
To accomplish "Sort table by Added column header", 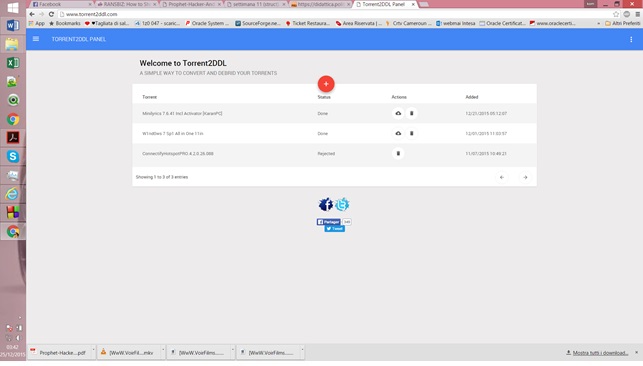I will pyautogui.click(x=472, y=97).
